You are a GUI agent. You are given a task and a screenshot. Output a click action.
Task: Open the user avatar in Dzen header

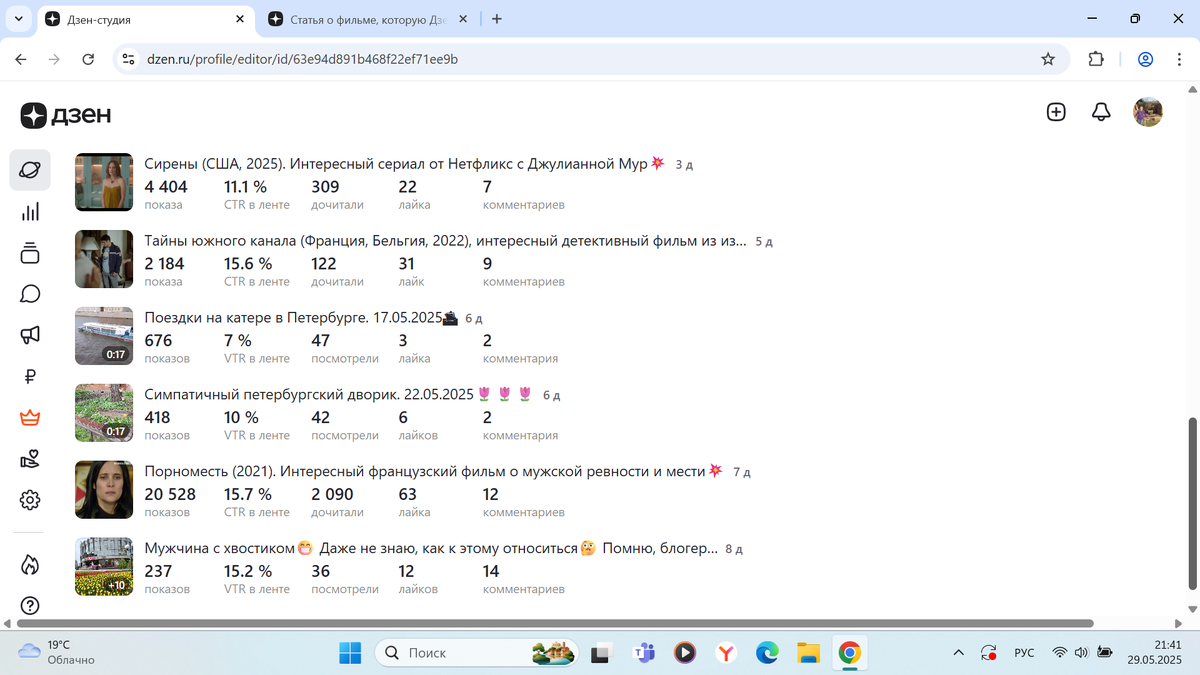tap(1148, 112)
